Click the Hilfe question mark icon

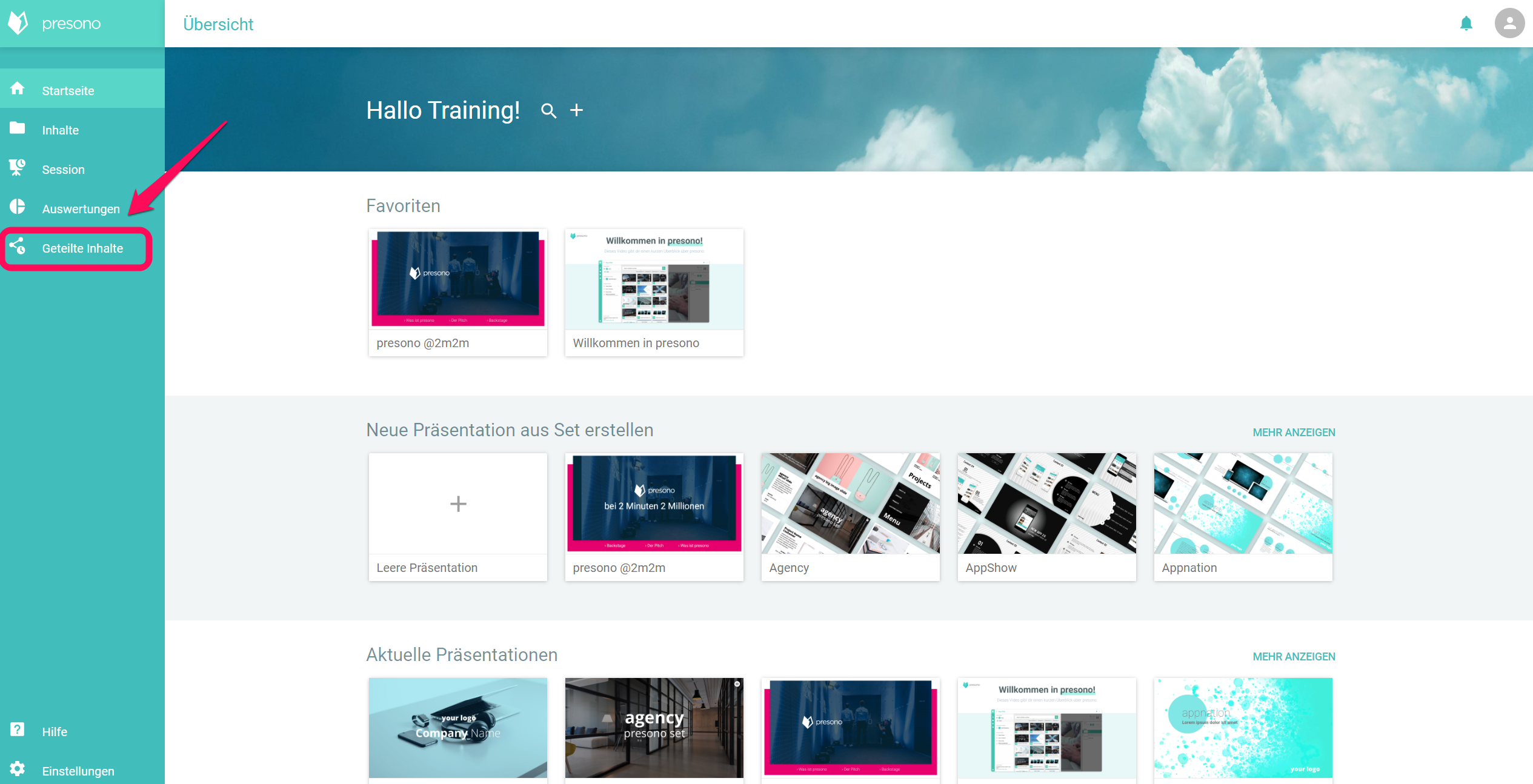tap(18, 729)
